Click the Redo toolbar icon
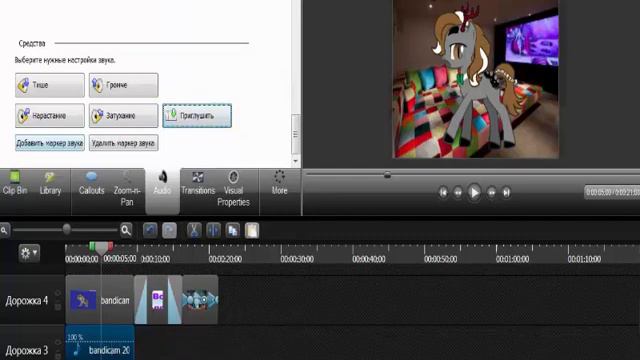 coord(169,230)
